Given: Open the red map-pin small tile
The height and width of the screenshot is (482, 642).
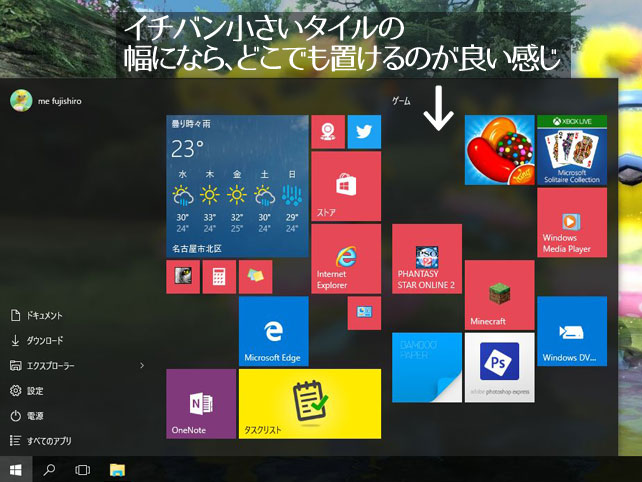Looking at the screenshot, I should coord(328,132).
